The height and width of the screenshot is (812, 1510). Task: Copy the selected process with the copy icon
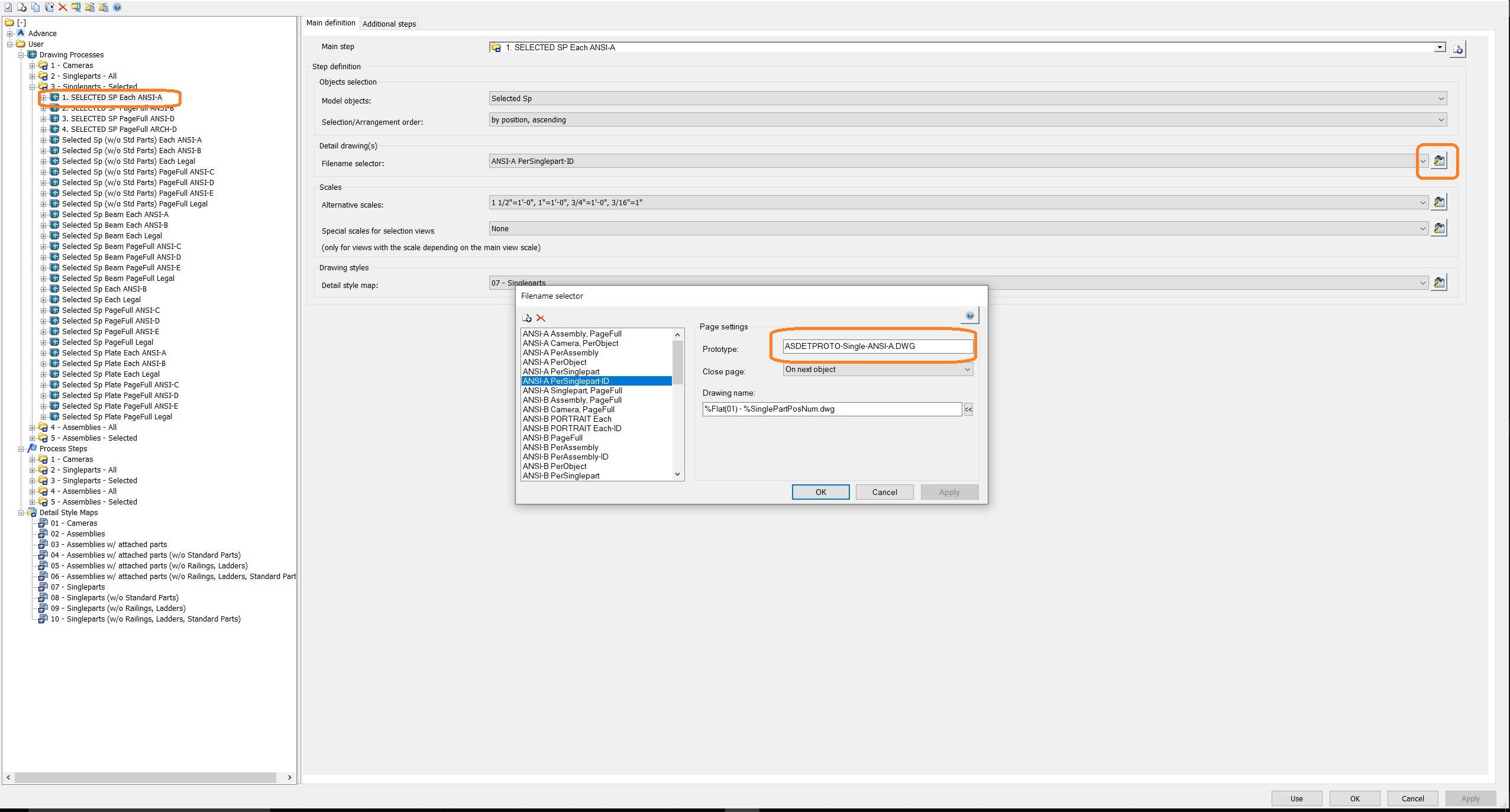tap(35, 7)
